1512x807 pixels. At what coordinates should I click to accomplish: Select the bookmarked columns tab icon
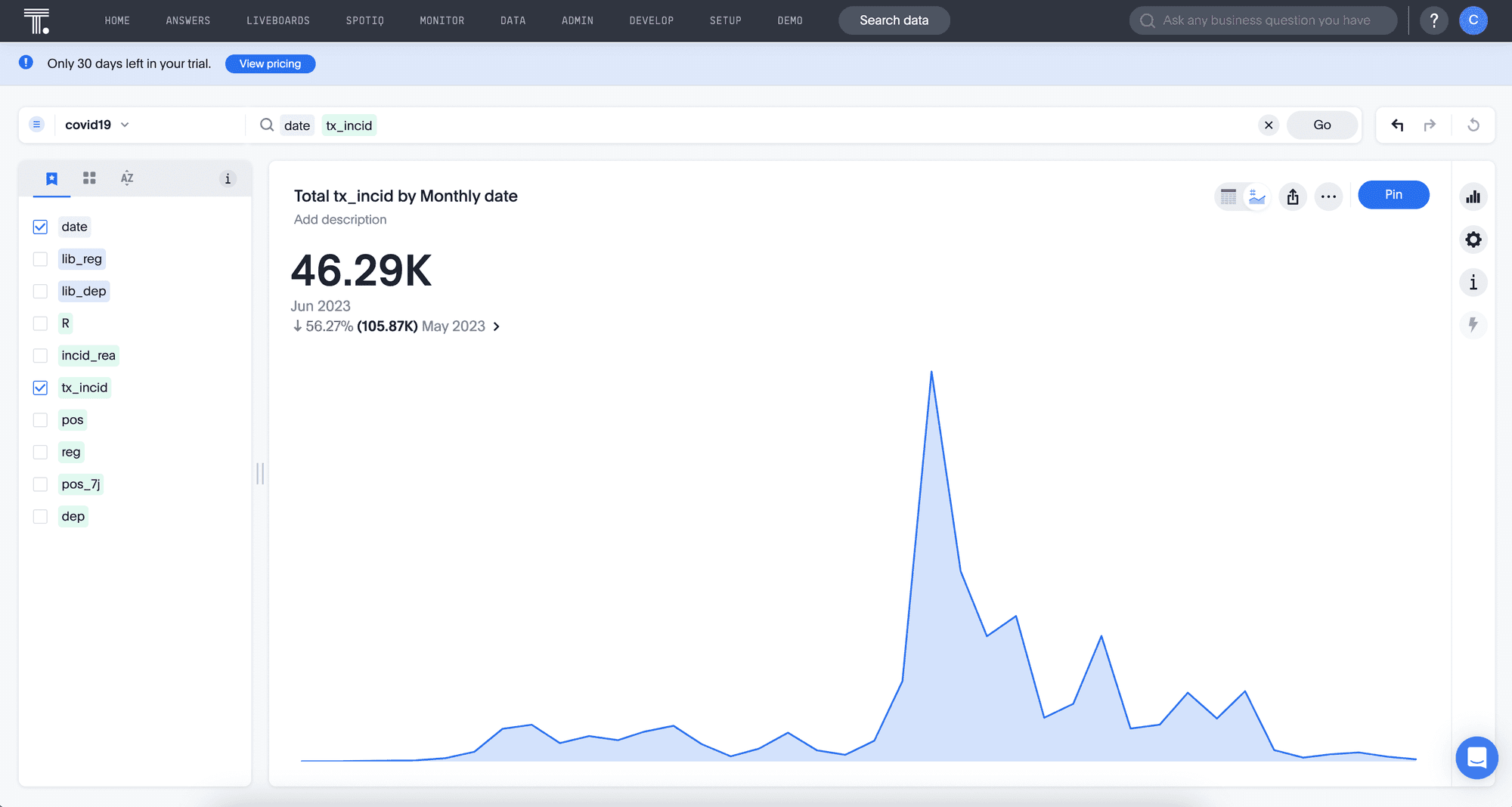(51, 178)
